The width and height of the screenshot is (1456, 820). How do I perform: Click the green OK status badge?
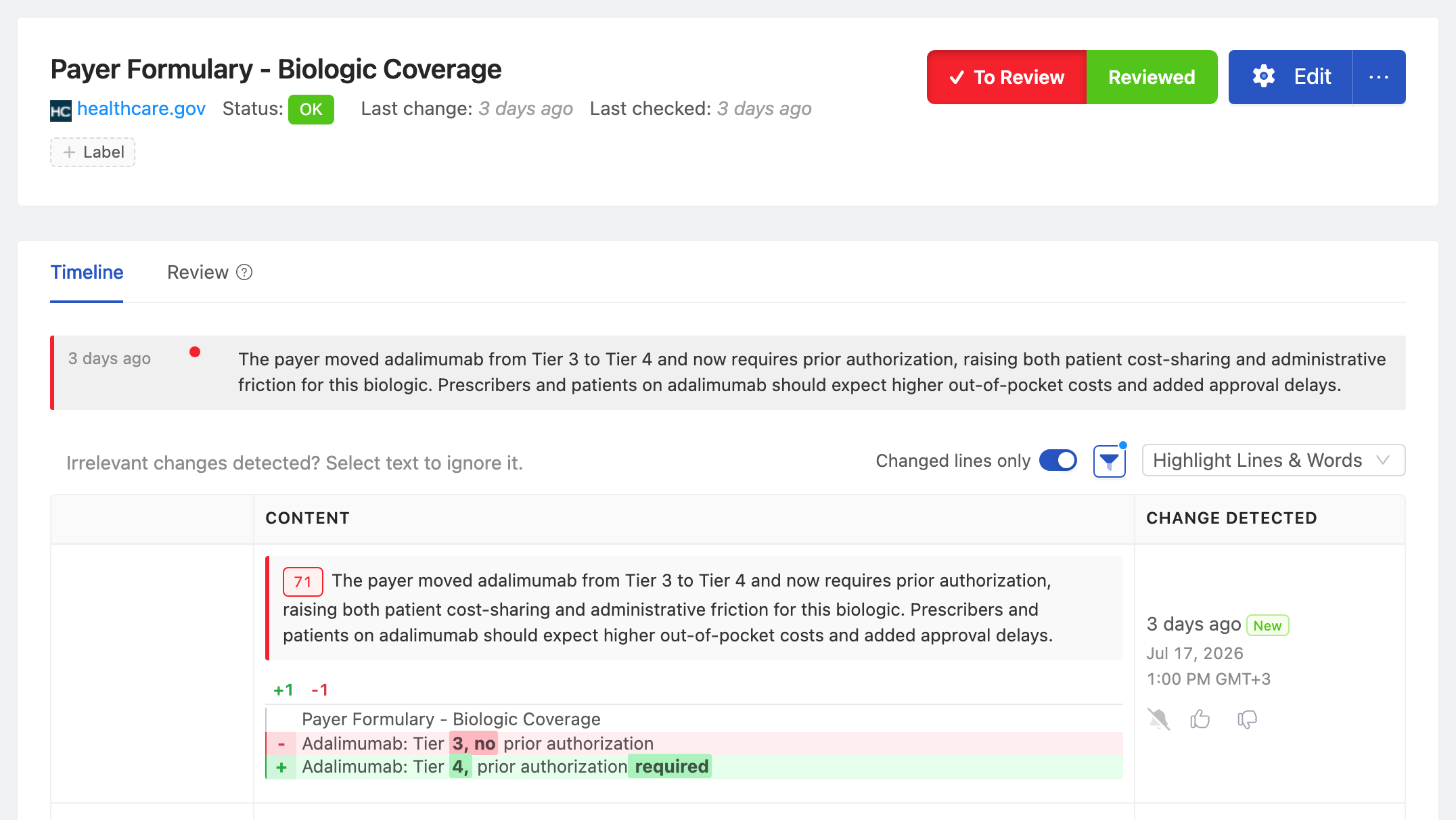coord(311,110)
